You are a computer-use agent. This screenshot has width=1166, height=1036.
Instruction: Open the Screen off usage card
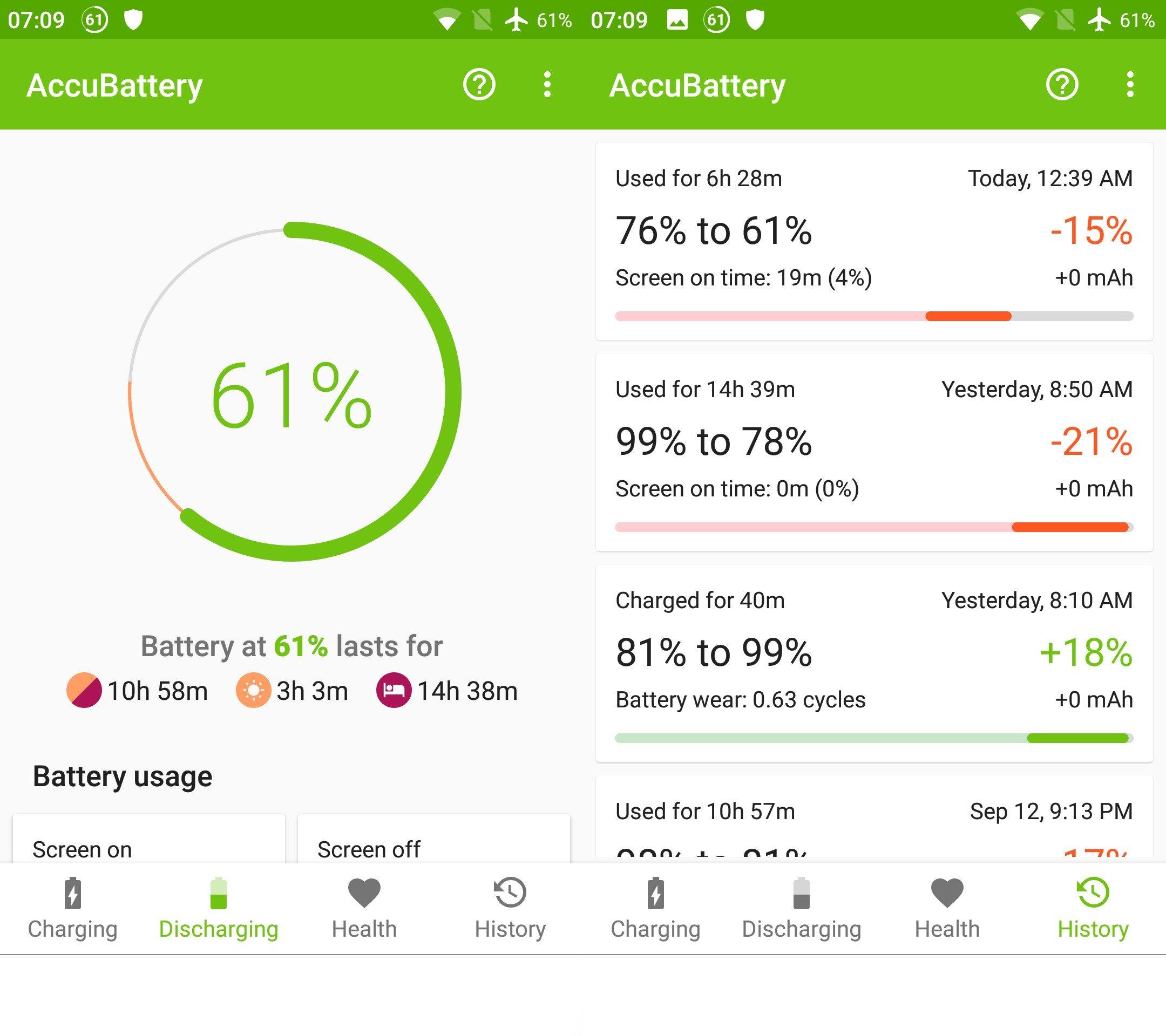[433, 838]
